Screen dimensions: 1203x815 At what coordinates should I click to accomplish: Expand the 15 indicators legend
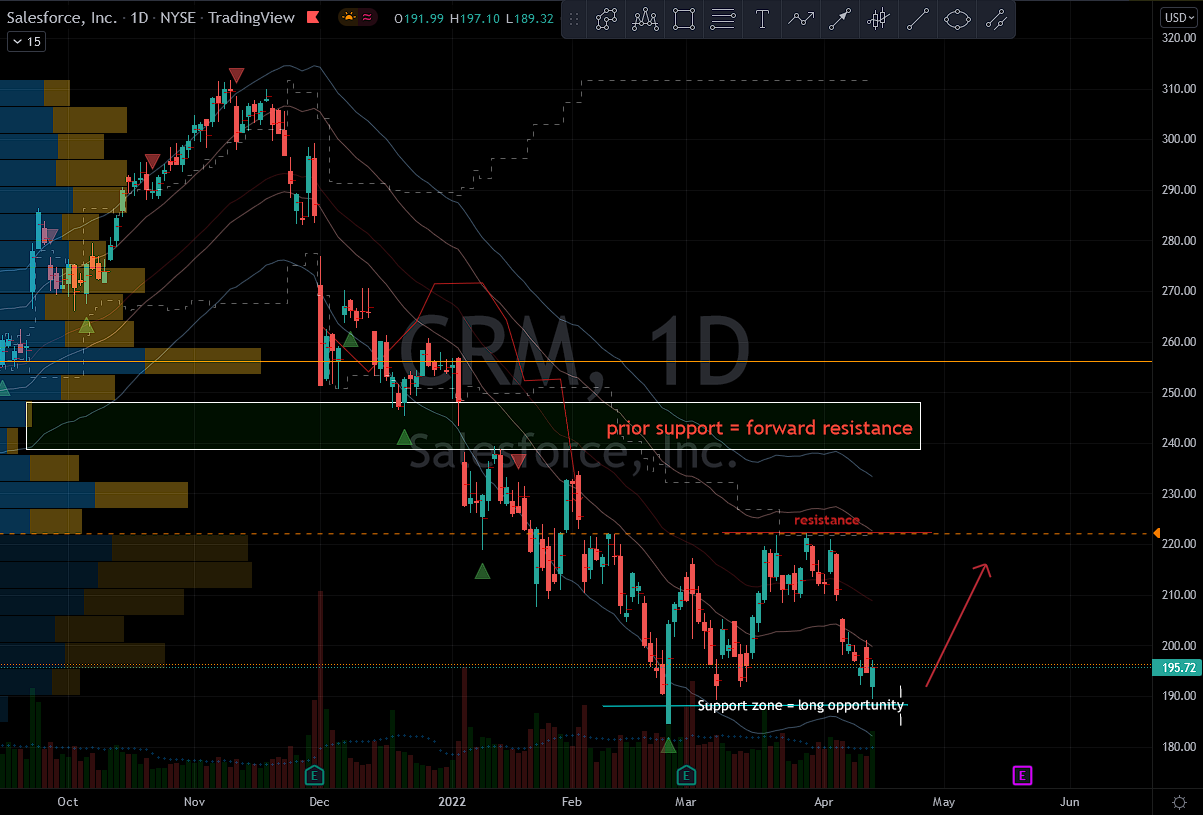click(x=26, y=41)
